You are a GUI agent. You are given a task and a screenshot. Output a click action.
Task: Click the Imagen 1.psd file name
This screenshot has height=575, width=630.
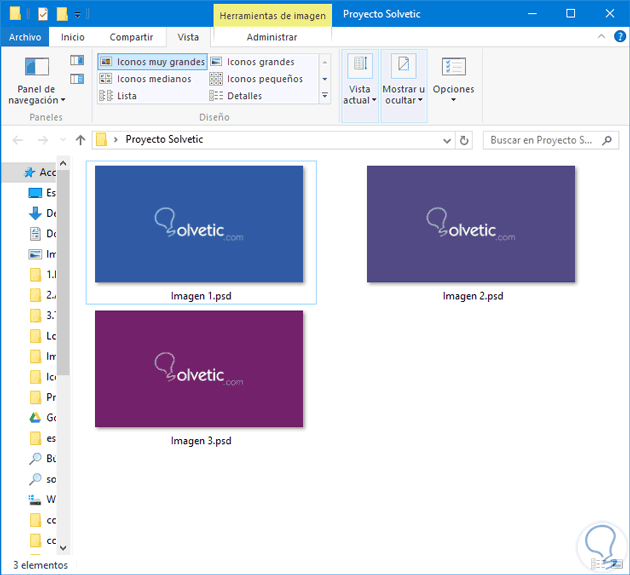point(201,296)
